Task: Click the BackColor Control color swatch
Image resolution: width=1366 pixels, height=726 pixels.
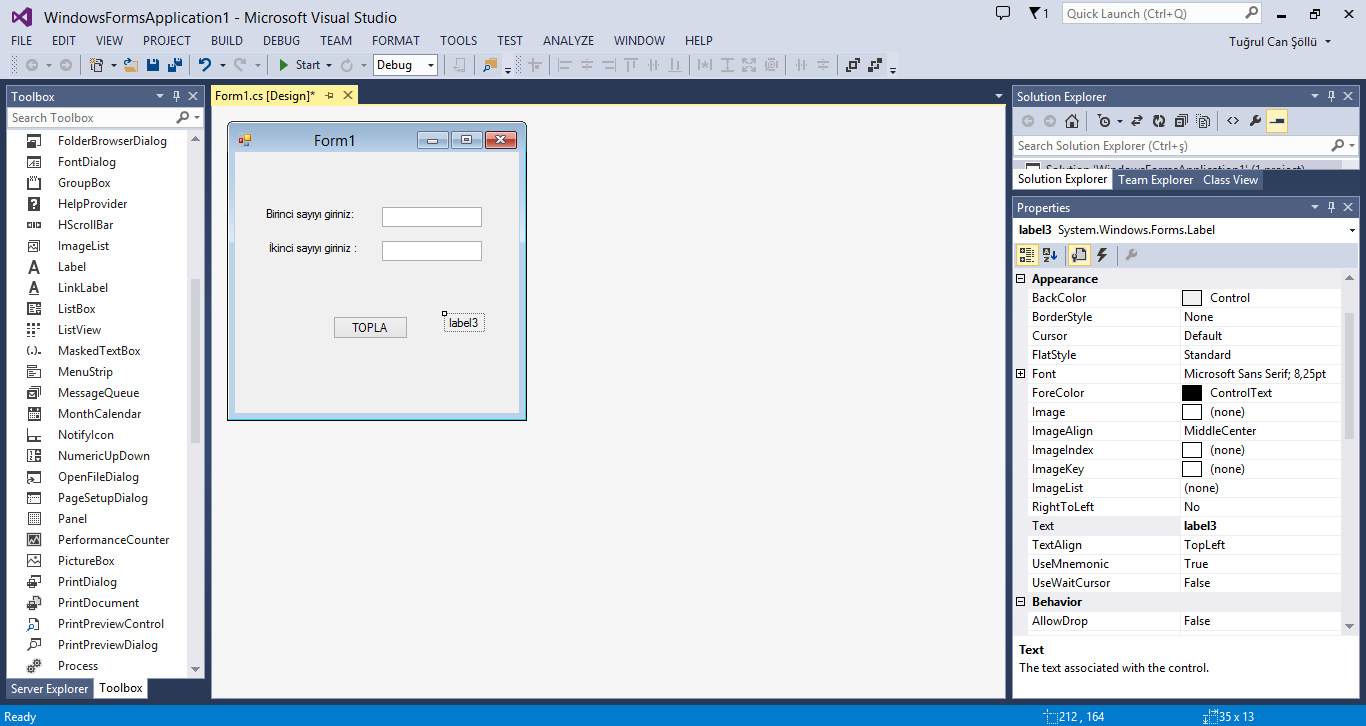Action: 1192,298
